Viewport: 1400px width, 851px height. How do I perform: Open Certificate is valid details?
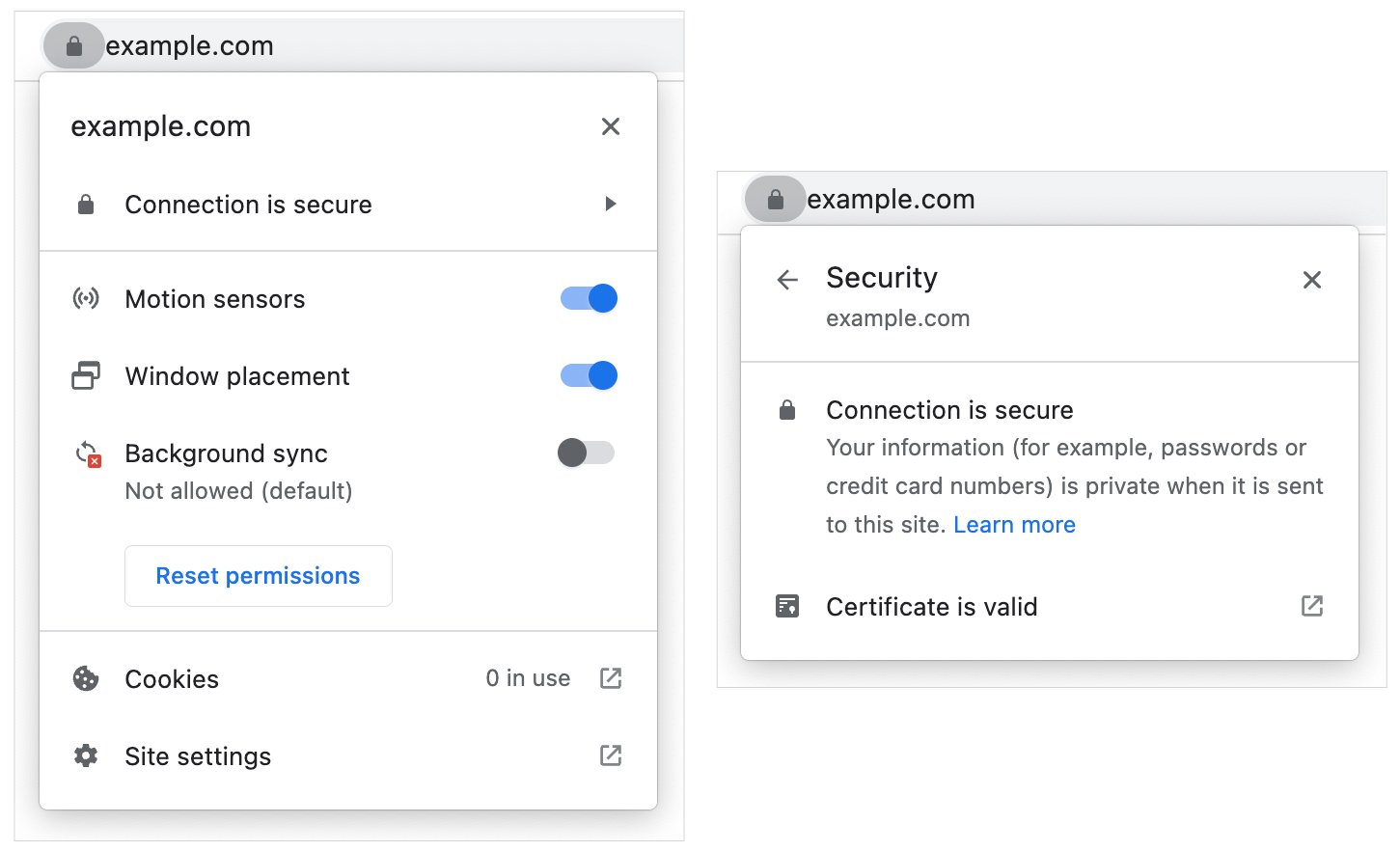click(931, 606)
